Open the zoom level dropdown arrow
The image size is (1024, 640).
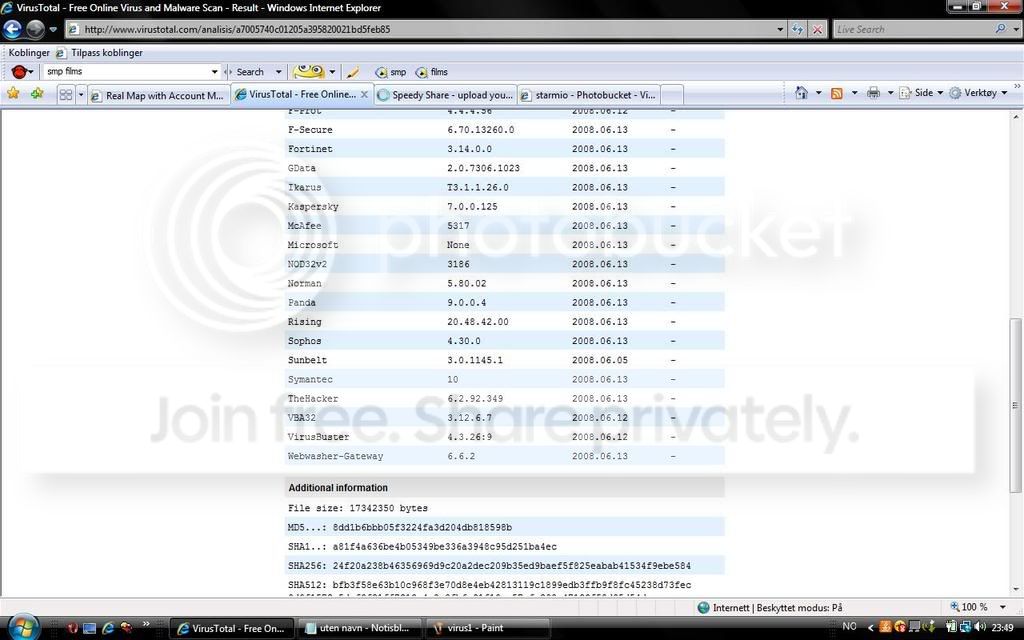1003,607
